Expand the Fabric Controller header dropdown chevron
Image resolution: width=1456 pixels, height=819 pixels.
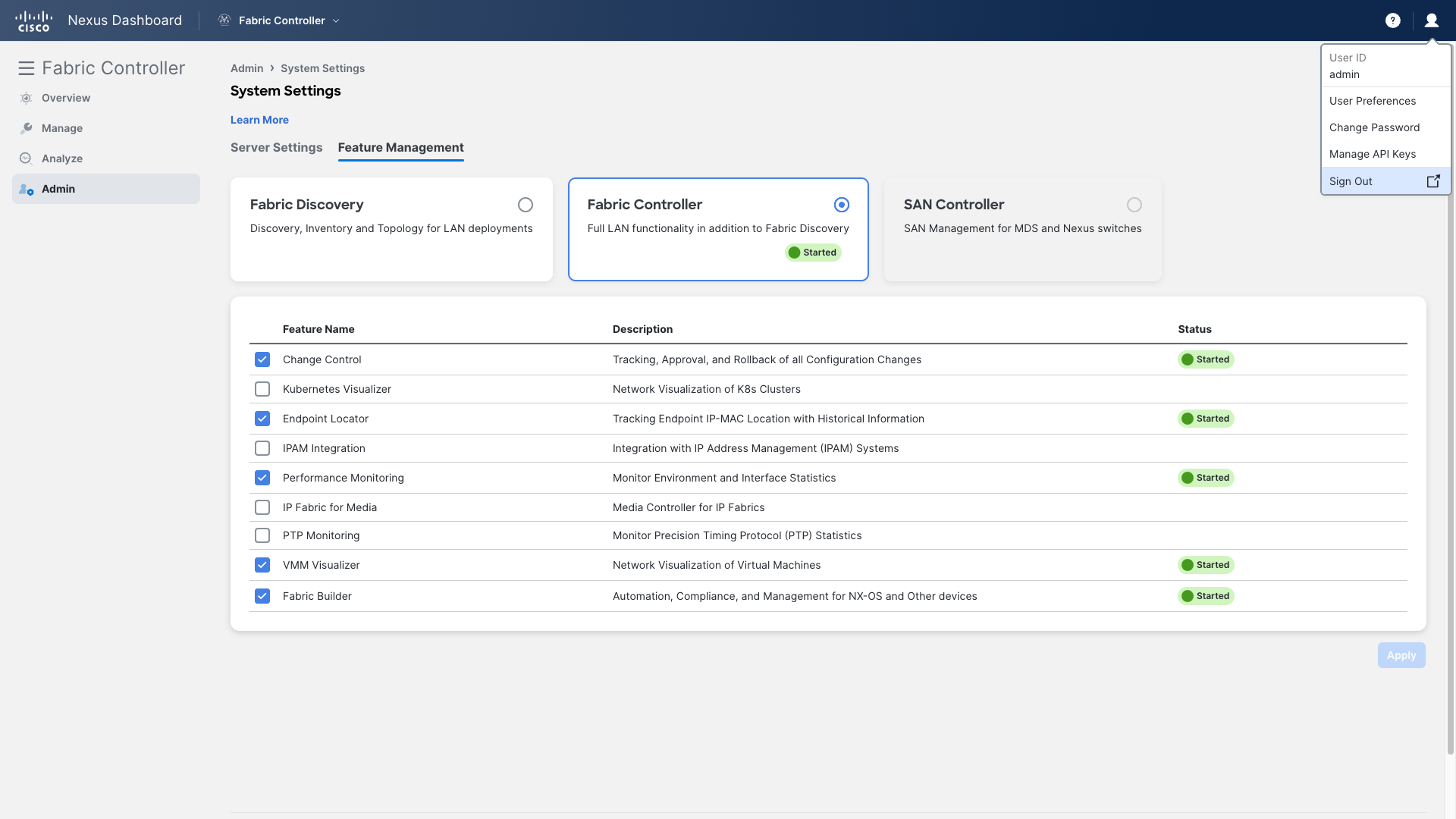[x=336, y=20]
